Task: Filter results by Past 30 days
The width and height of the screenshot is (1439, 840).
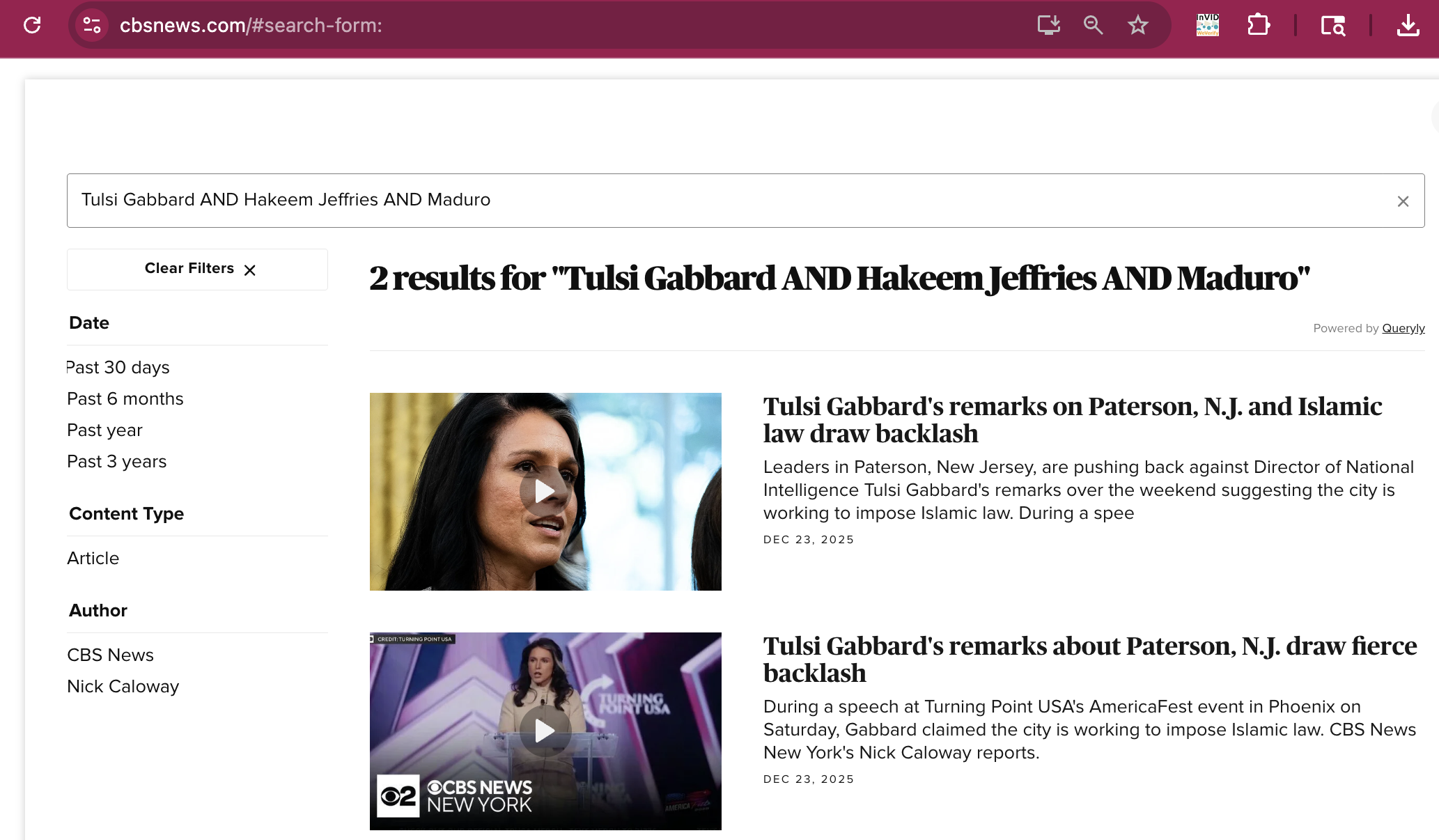Action: click(118, 367)
